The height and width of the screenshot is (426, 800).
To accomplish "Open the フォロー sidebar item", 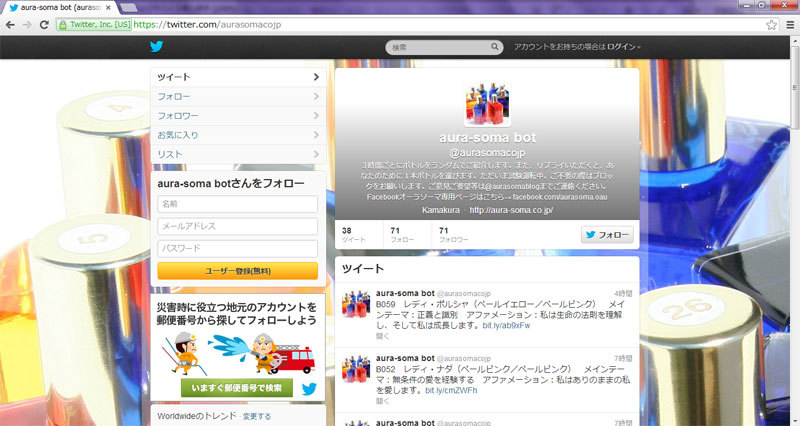I will point(238,96).
